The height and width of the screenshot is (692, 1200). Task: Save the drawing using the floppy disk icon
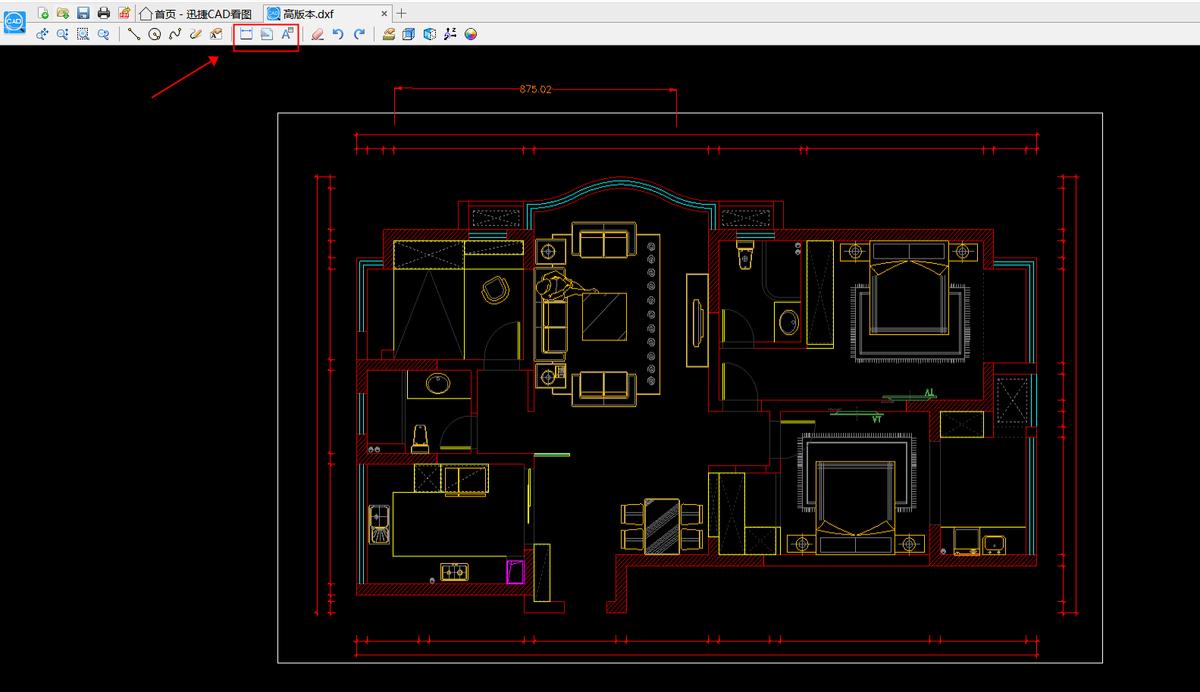(83, 13)
